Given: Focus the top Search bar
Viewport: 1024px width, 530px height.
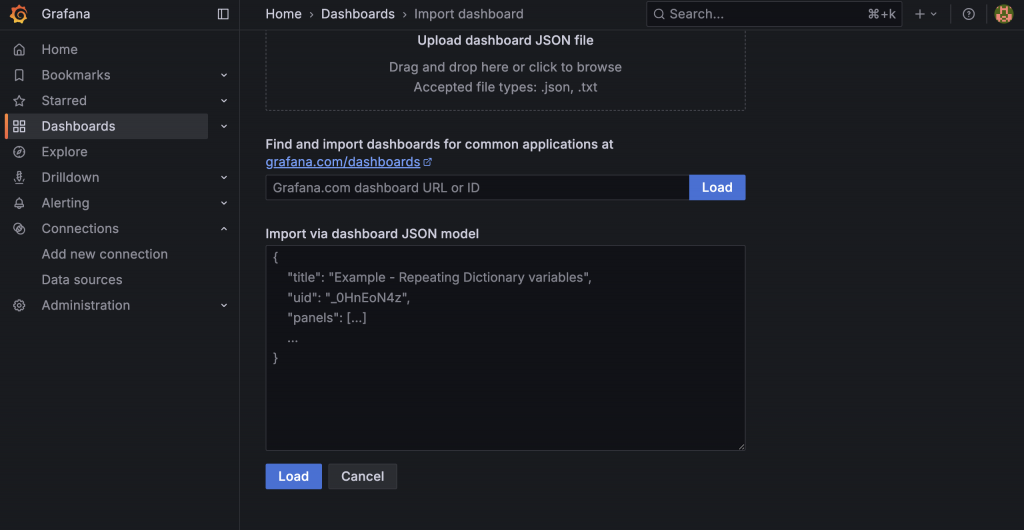Looking at the screenshot, I should point(774,14).
